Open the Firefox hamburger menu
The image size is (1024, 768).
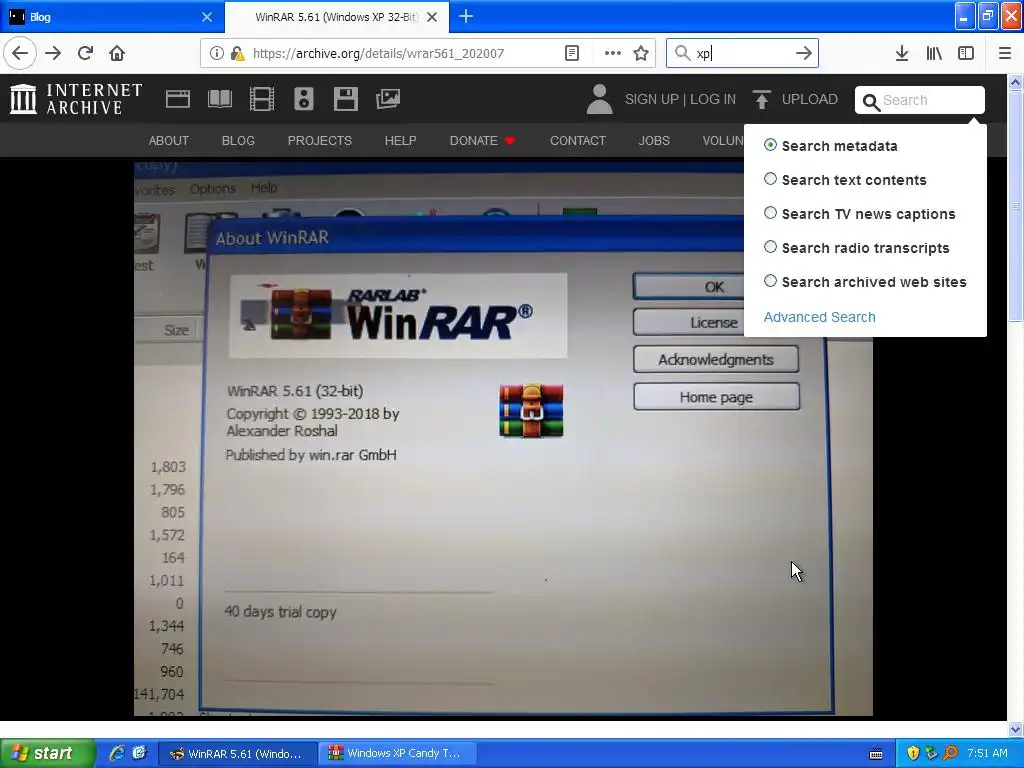pos(1004,53)
